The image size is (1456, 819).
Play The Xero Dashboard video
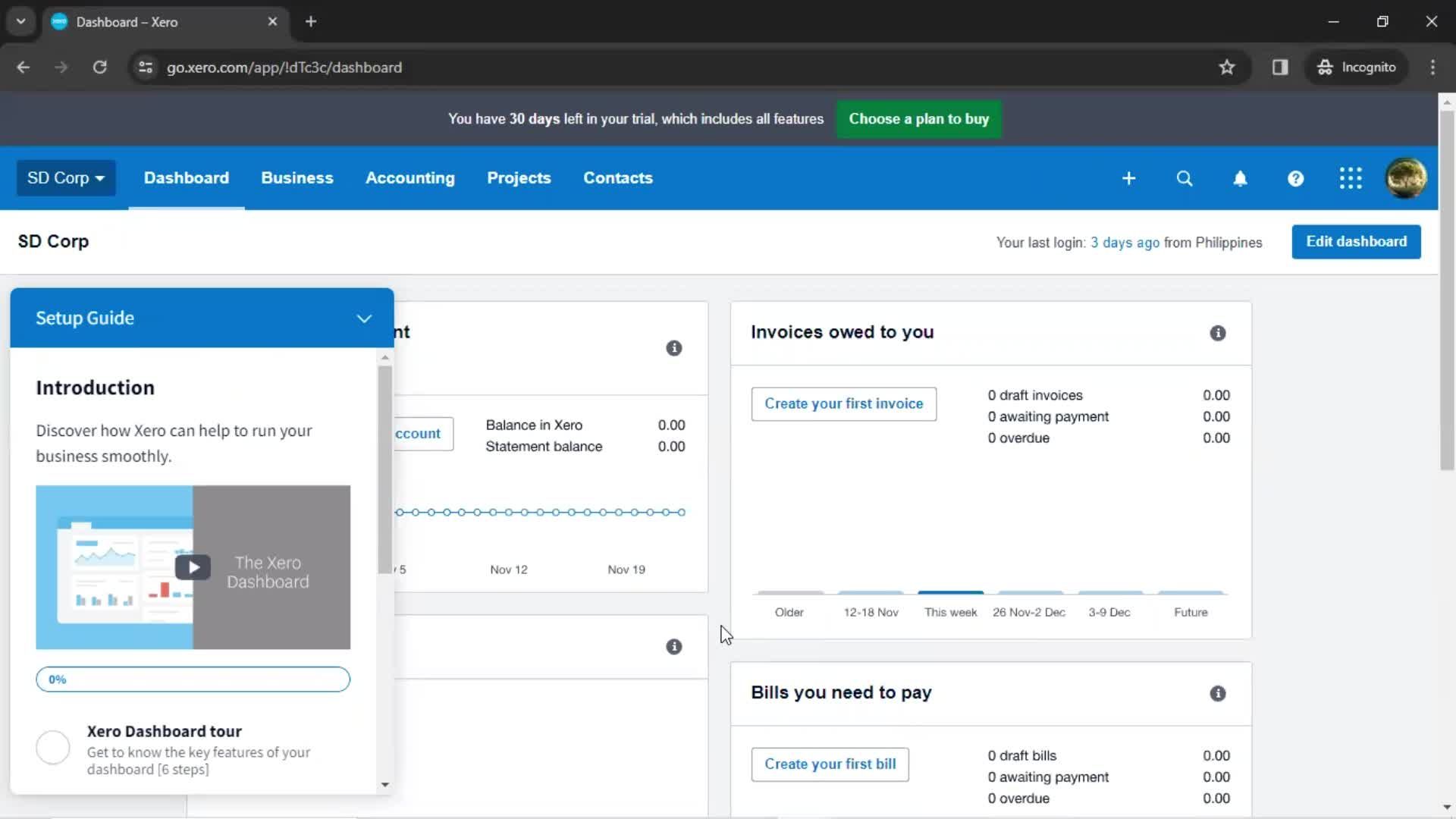[193, 567]
